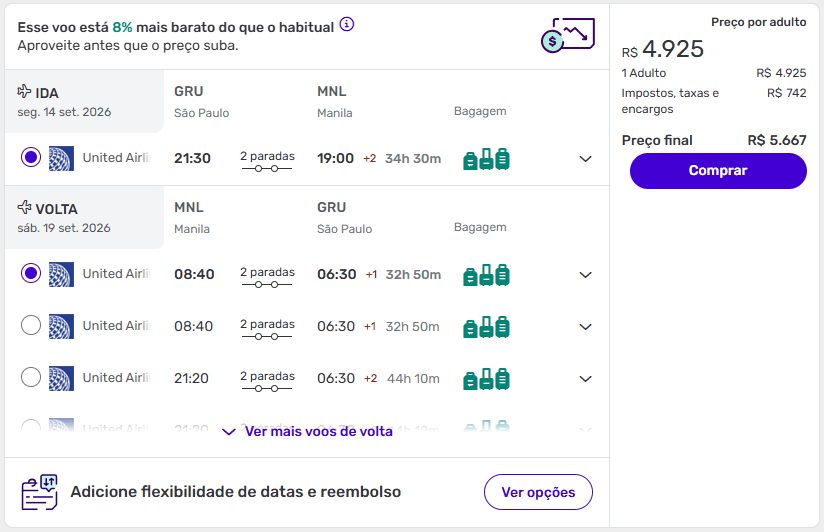
Task: Click the United Airlines logo on outbound flight
Action: coord(61,158)
